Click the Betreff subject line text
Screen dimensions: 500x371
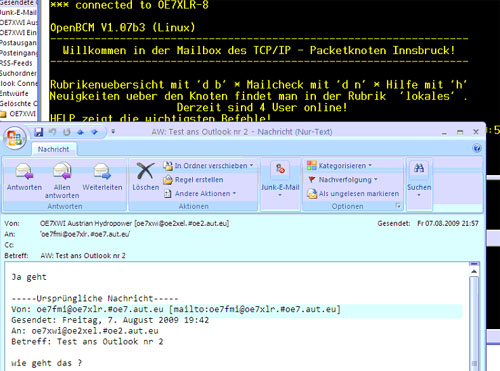click(83, 256)
